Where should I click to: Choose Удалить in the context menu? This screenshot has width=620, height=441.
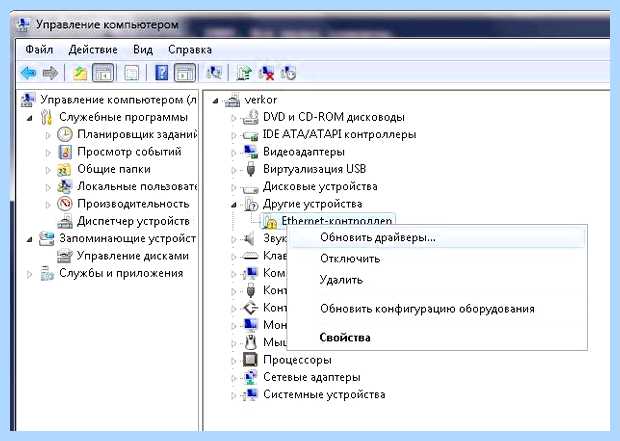(437, 280)
